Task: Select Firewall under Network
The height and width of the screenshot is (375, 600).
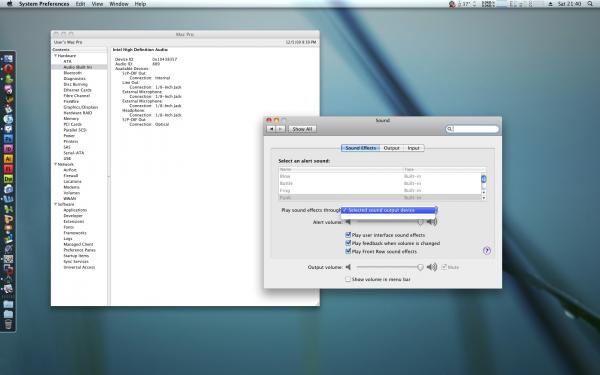Action: (71, 176)
